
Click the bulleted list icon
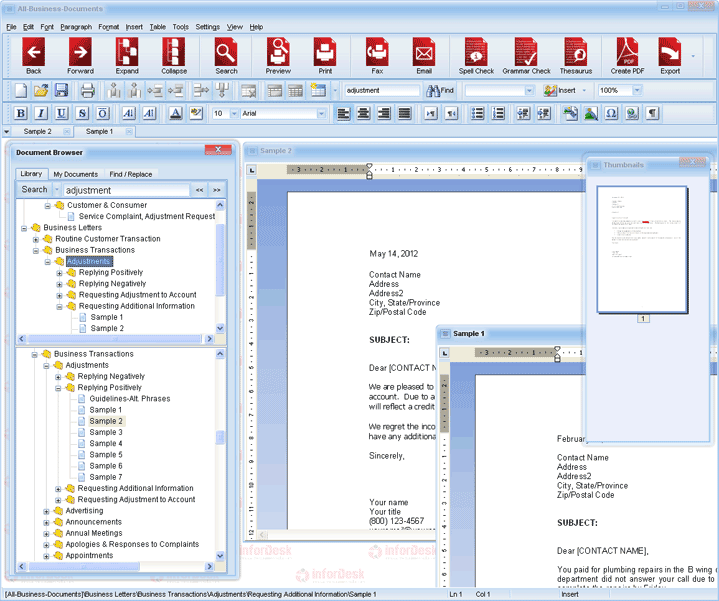[477, 113]
